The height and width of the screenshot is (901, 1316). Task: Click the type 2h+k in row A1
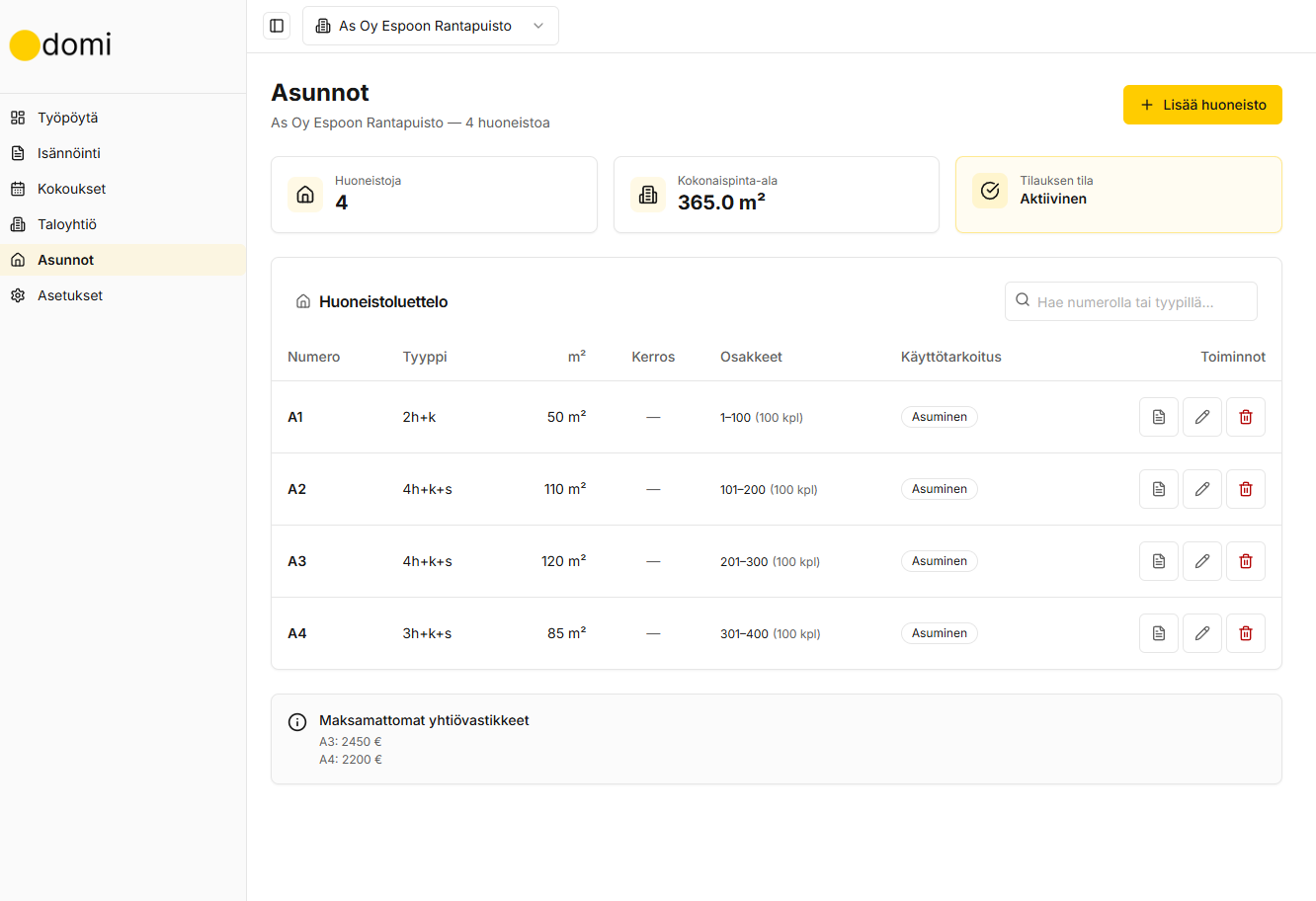[x=419, y=417]
